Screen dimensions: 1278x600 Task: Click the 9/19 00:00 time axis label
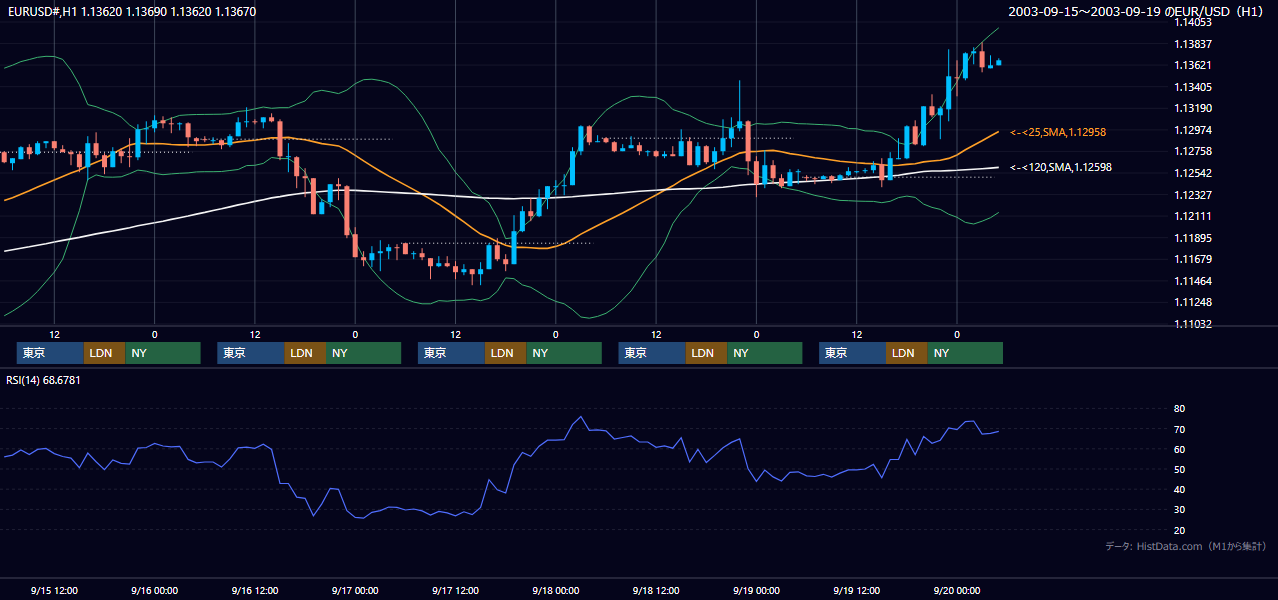[x=756, y=590]
